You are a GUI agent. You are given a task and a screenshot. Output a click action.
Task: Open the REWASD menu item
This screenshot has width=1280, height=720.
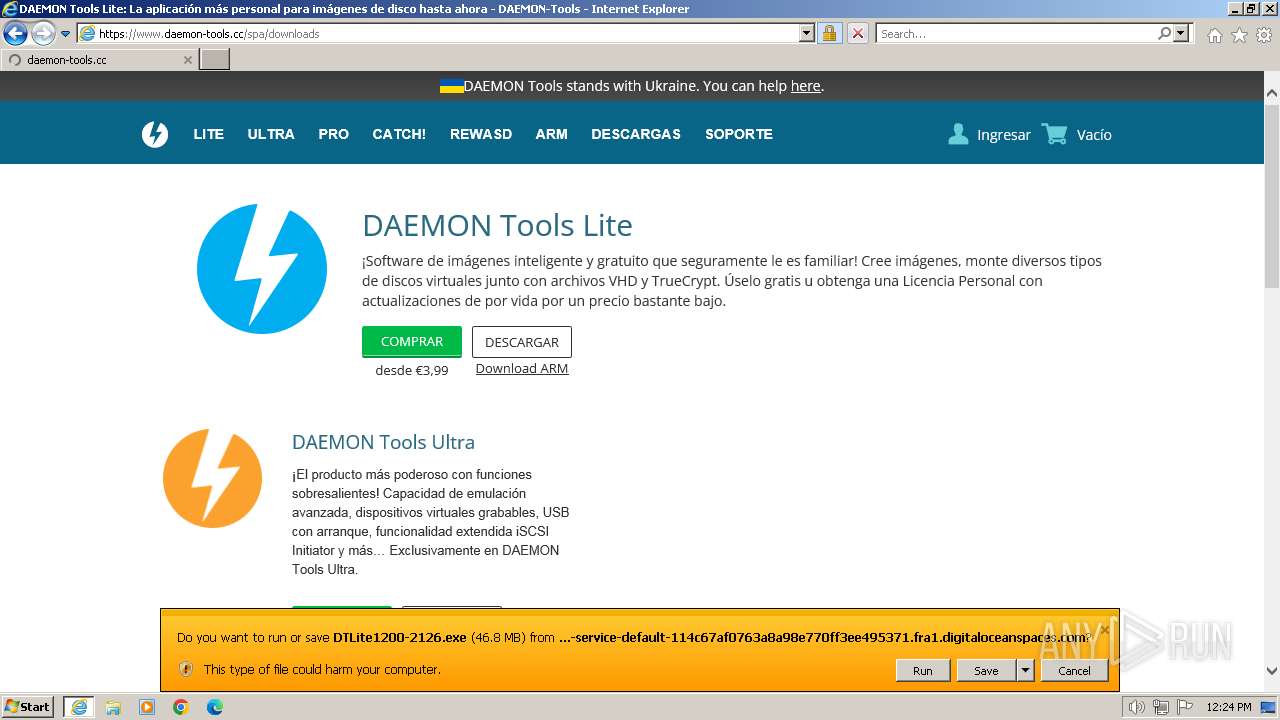pos(481,134)
